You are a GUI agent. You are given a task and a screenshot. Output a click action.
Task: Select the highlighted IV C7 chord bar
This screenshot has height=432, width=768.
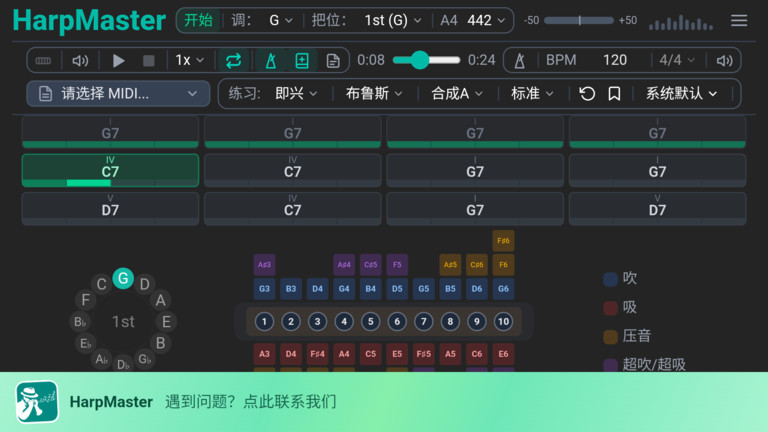click(110, 170)
